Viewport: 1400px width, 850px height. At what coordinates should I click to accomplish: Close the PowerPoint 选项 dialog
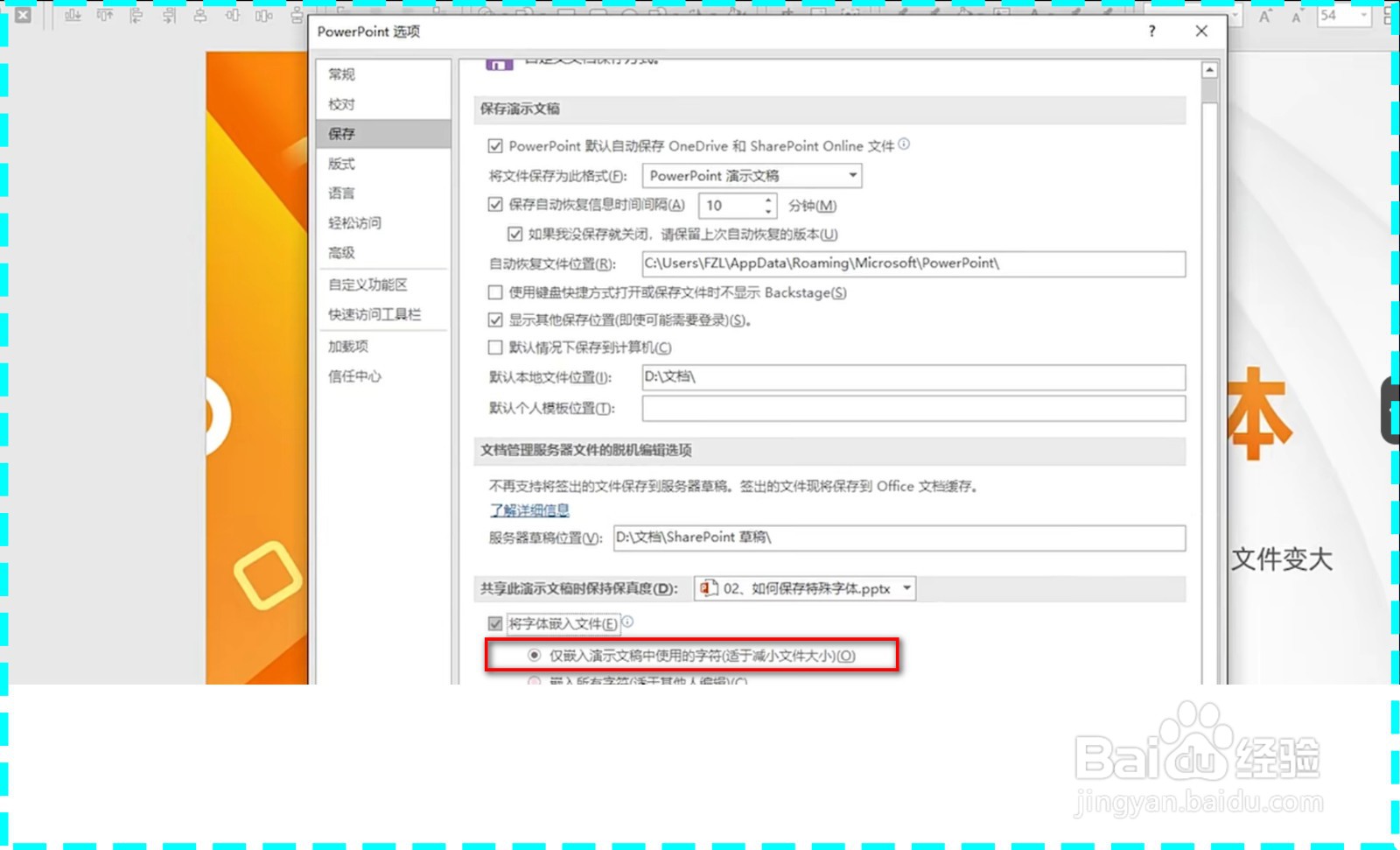pyautogui.click(x=1201, y=31)
